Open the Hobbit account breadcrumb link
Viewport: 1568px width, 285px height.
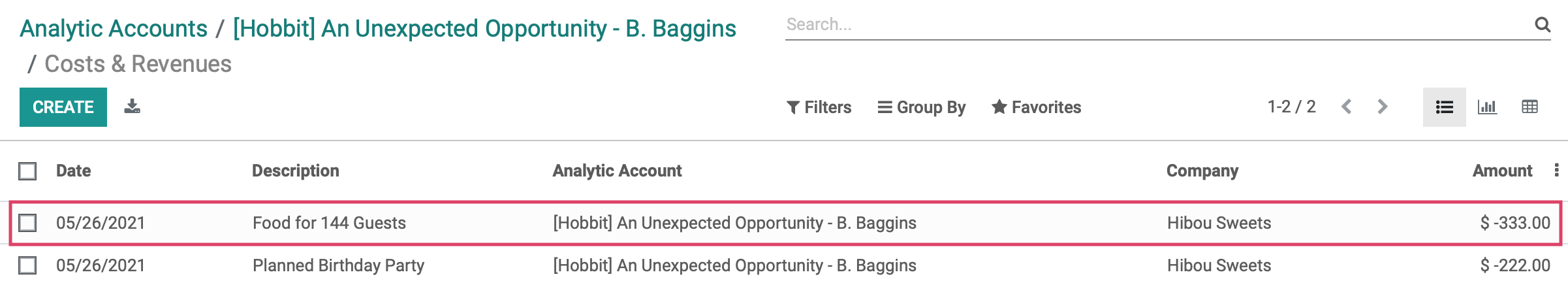484,29
